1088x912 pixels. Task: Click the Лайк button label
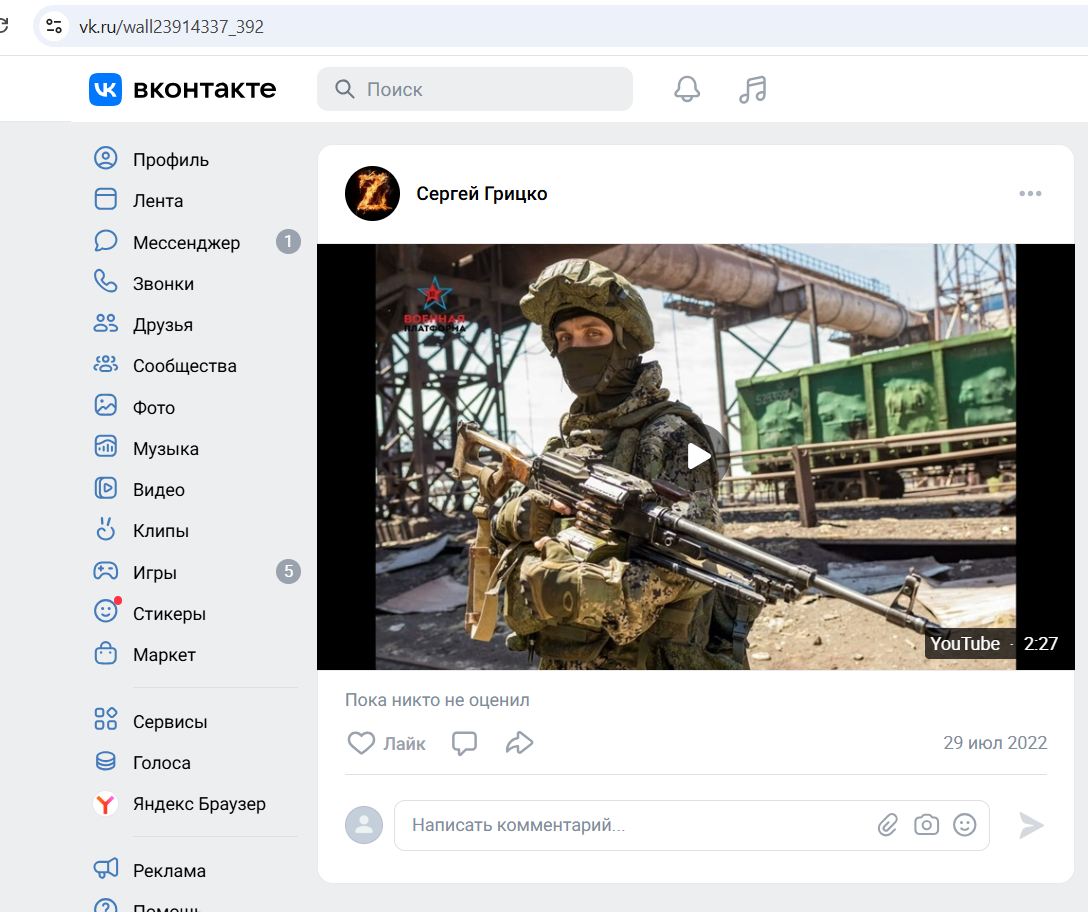[404, 743]
